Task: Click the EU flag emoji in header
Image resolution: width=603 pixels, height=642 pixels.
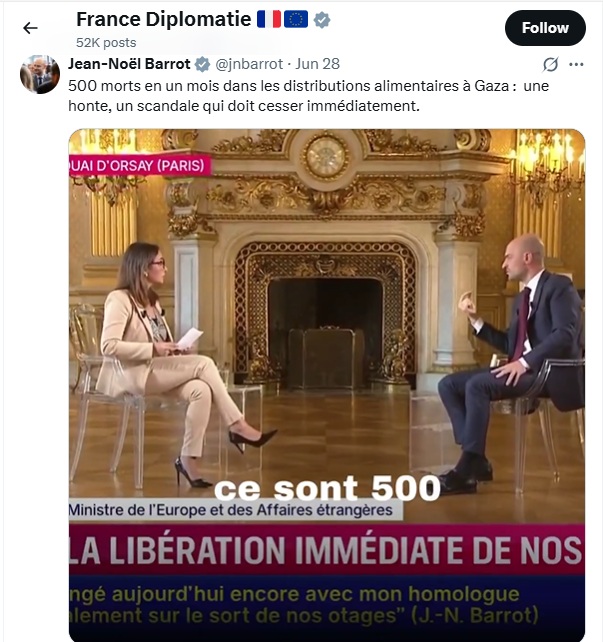Action: coord(296,19)
